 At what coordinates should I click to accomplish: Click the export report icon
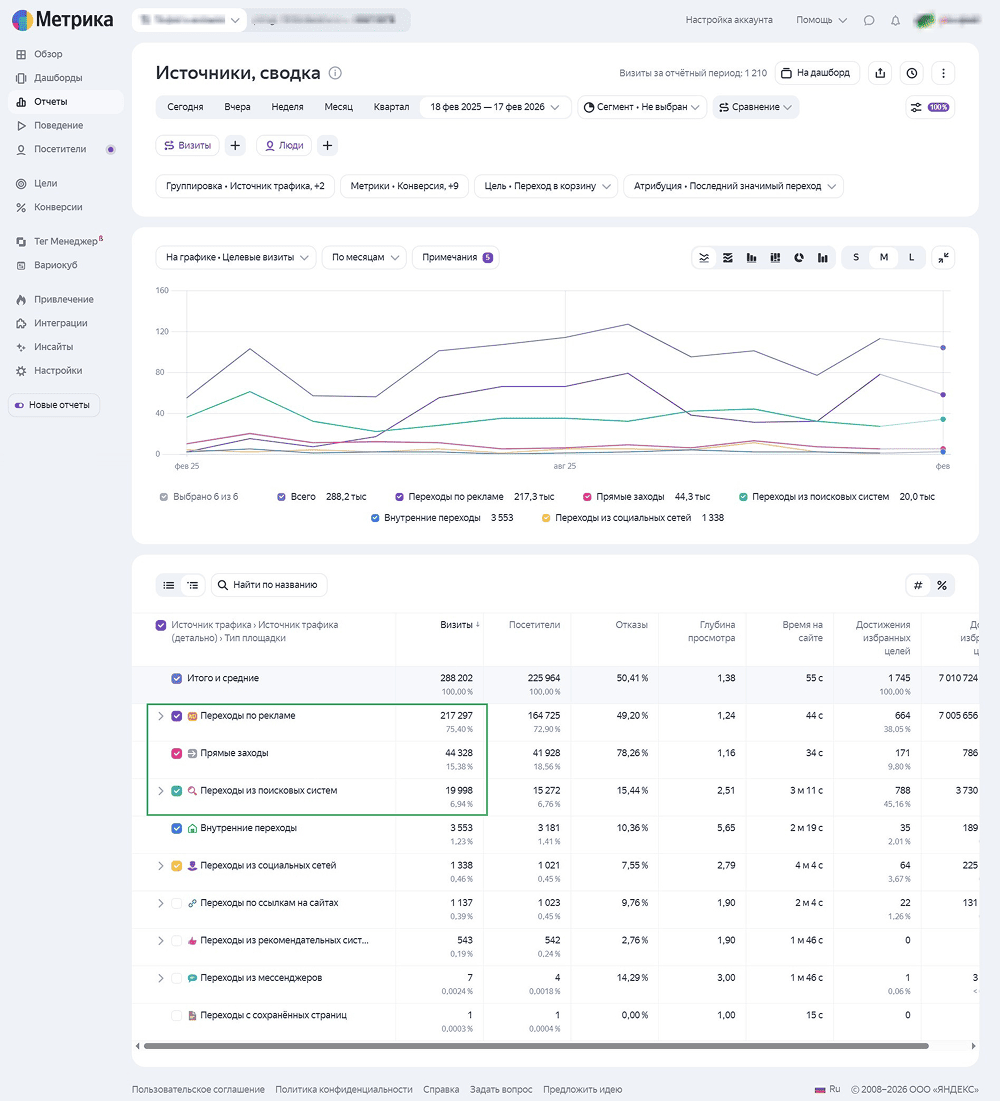point(880,73)
